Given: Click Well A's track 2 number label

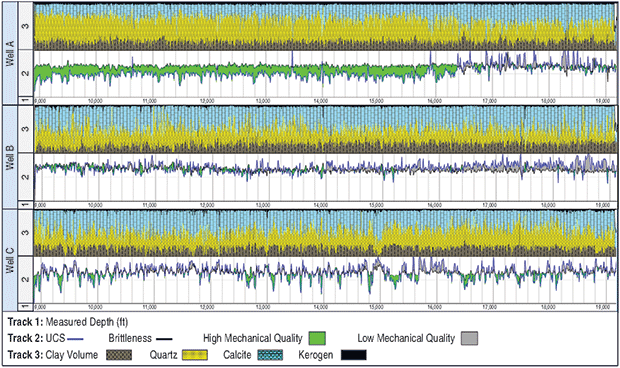Looking at the screenshot, I should click(x=25, y=74).
